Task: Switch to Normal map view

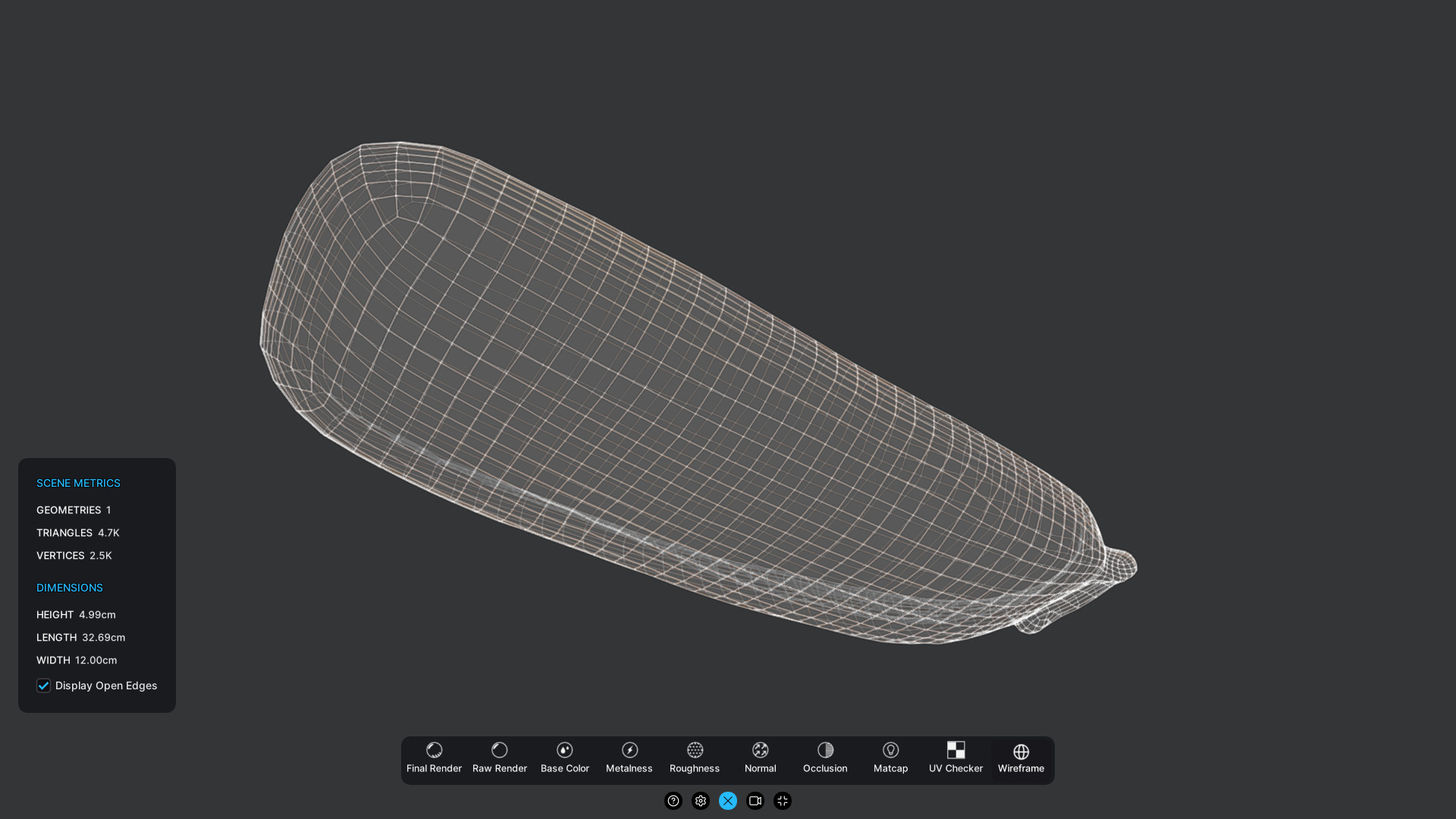Action: (x=760, y=759)
